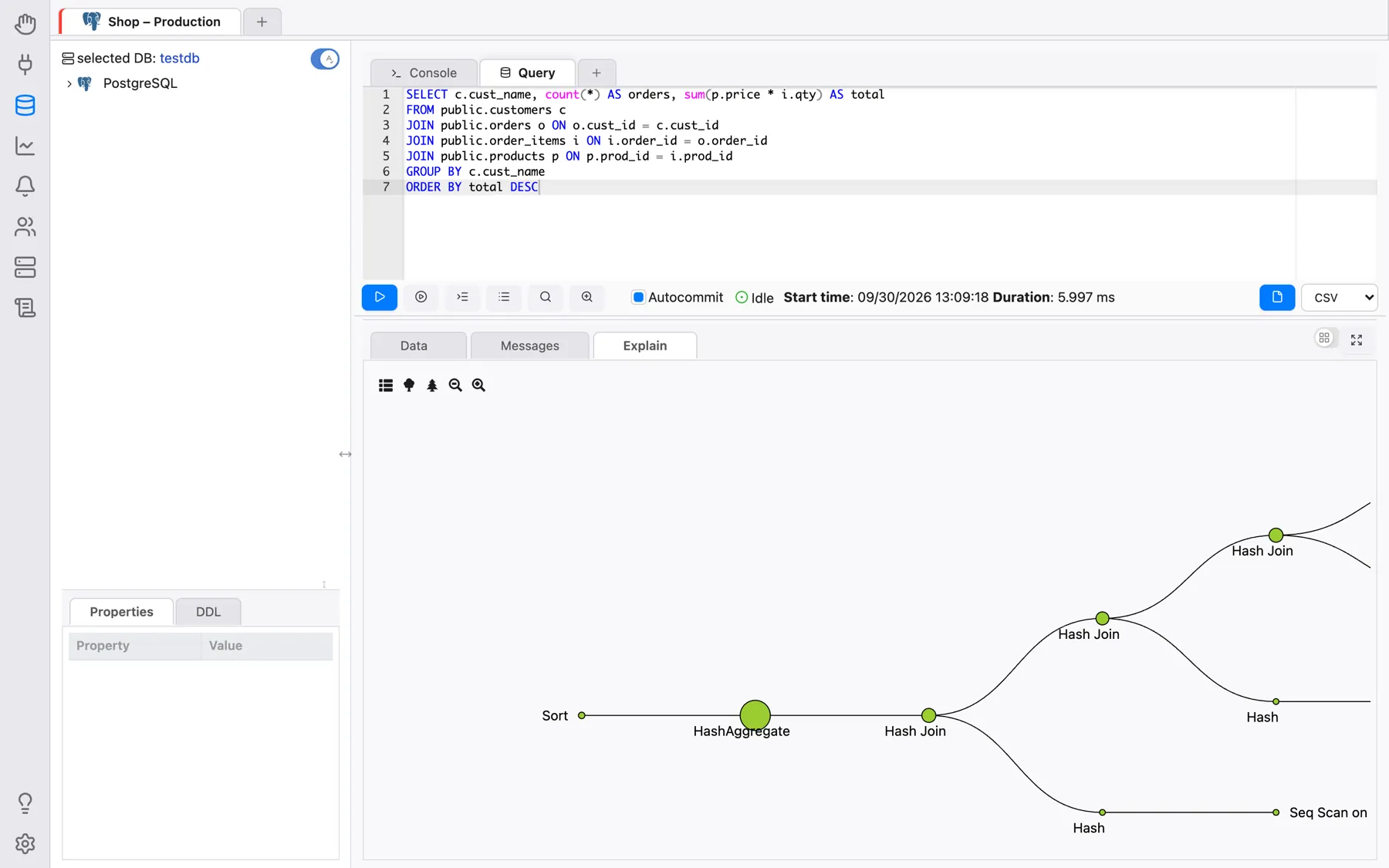
Task: Click the upper-right Hash node in graph
Action: tap(1276, 701)
